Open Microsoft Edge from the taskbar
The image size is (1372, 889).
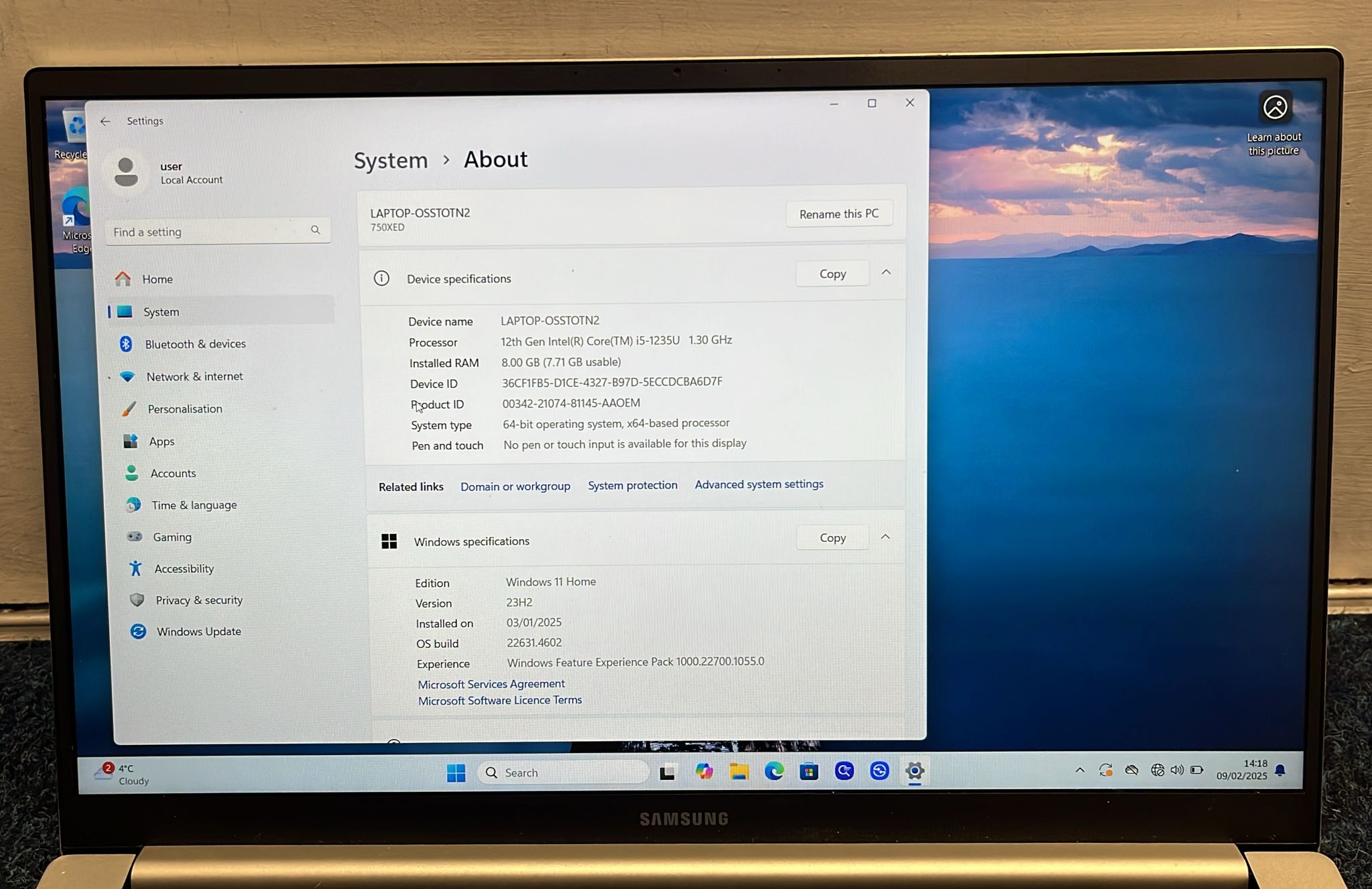(774, 772)
